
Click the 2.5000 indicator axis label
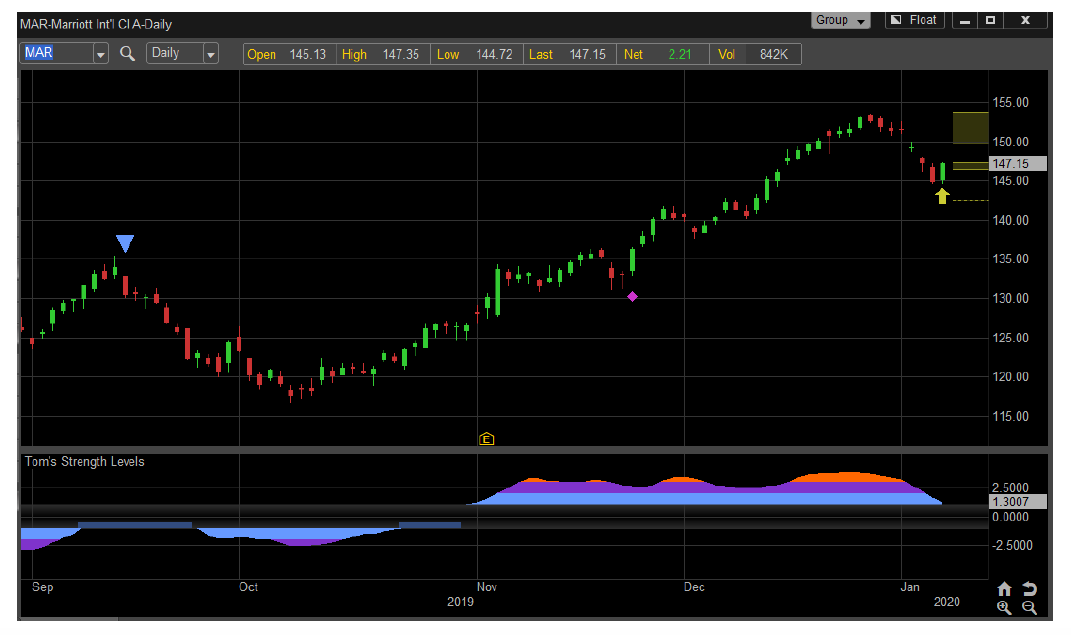tap(1010, 488)
